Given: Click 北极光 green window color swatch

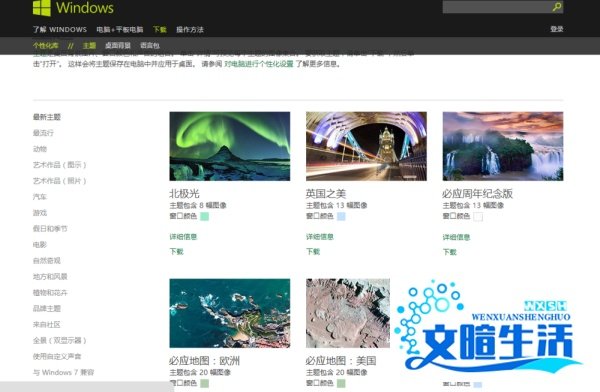Looking at the screenshot, I should [205, 217].
